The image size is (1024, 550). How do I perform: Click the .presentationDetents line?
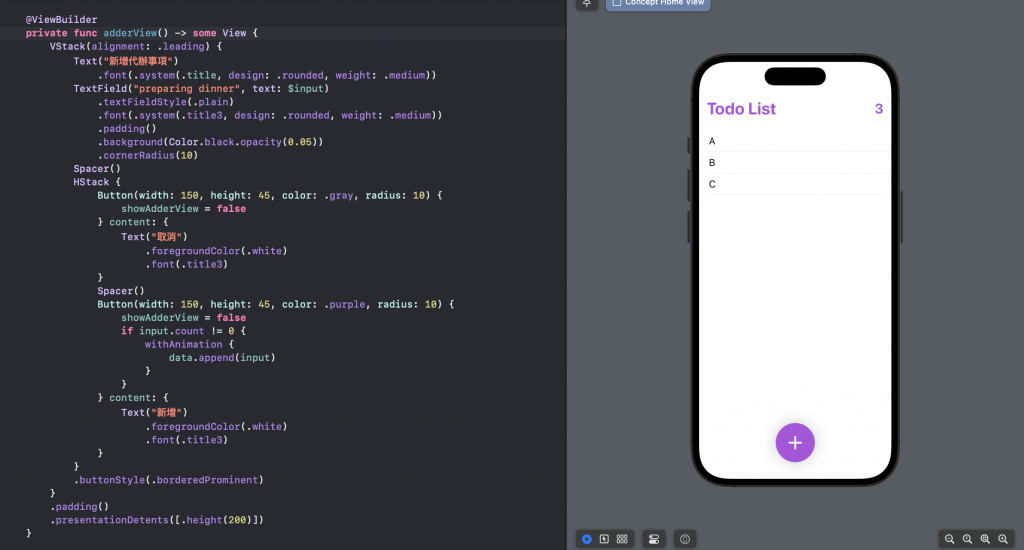[x=157, y=520]
